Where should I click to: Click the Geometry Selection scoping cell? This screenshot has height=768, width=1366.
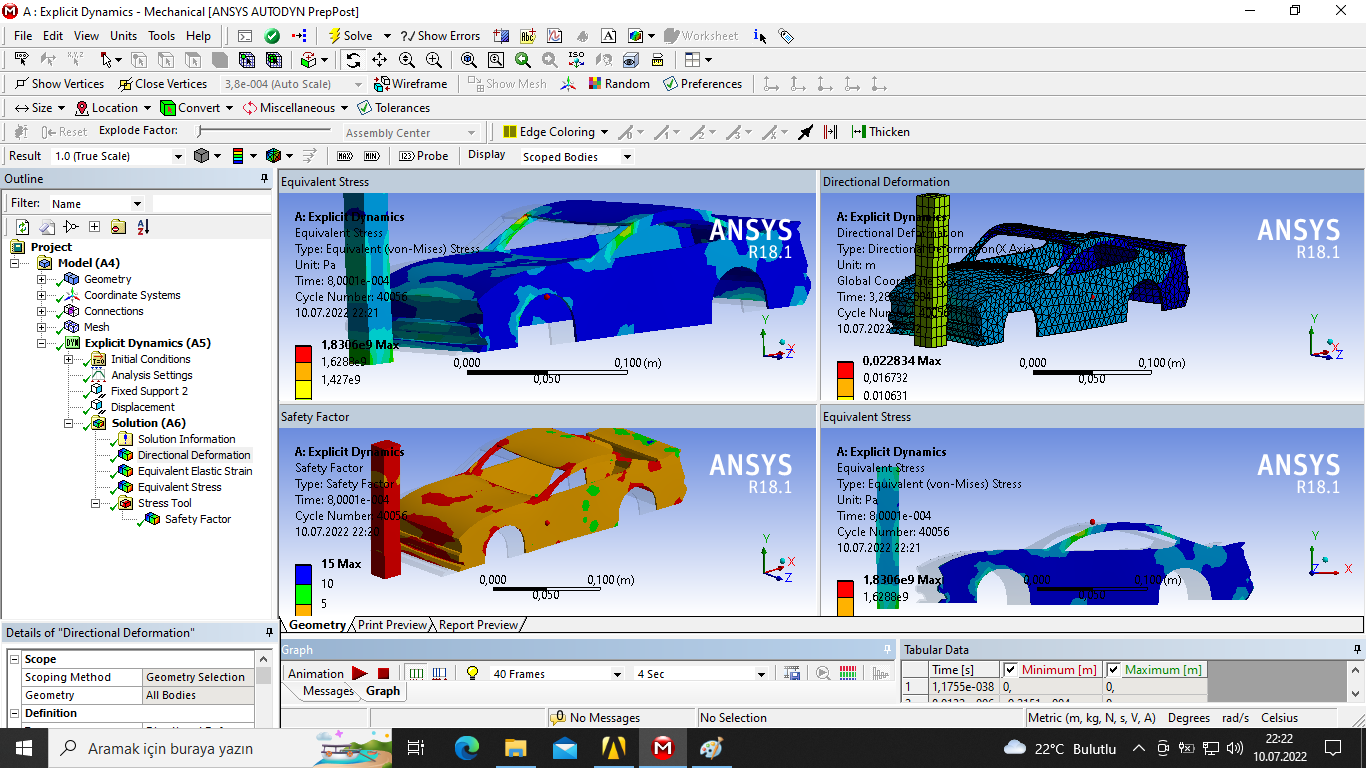(x=199, y=677)
